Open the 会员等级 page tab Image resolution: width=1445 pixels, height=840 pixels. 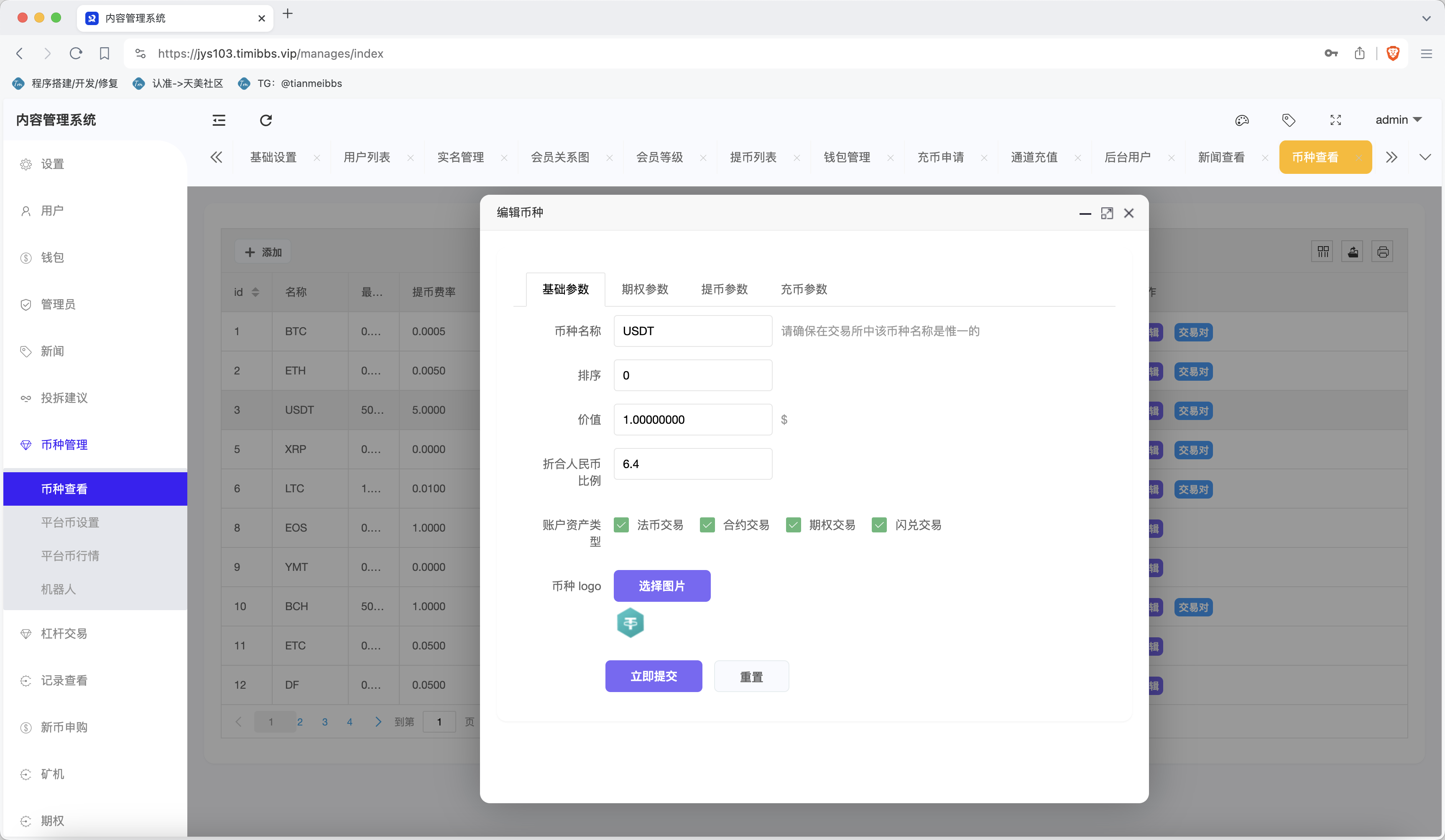pos(659,157)
